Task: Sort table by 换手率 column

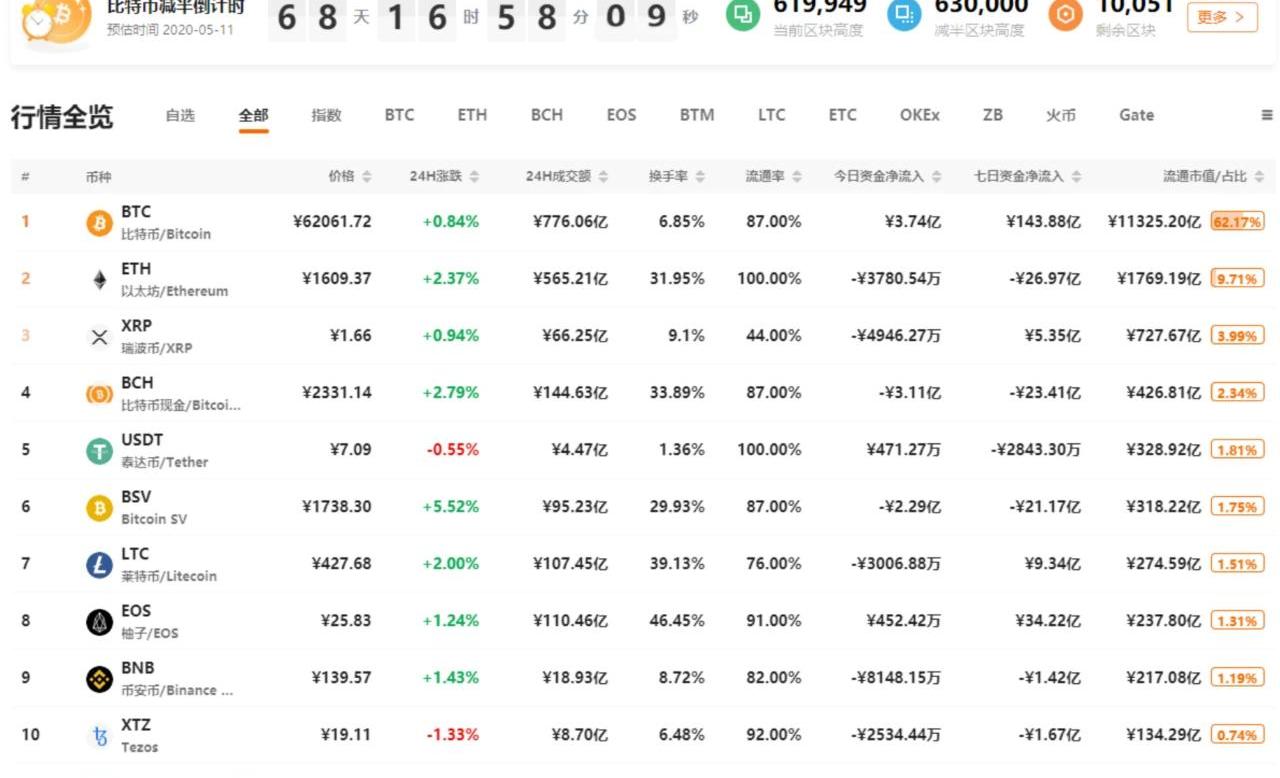Action: 700,177
